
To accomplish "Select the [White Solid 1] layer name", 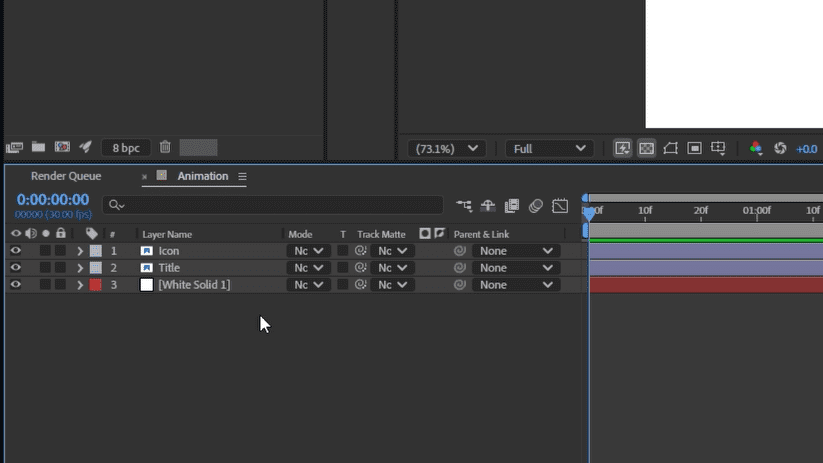I will pos(194,285).
